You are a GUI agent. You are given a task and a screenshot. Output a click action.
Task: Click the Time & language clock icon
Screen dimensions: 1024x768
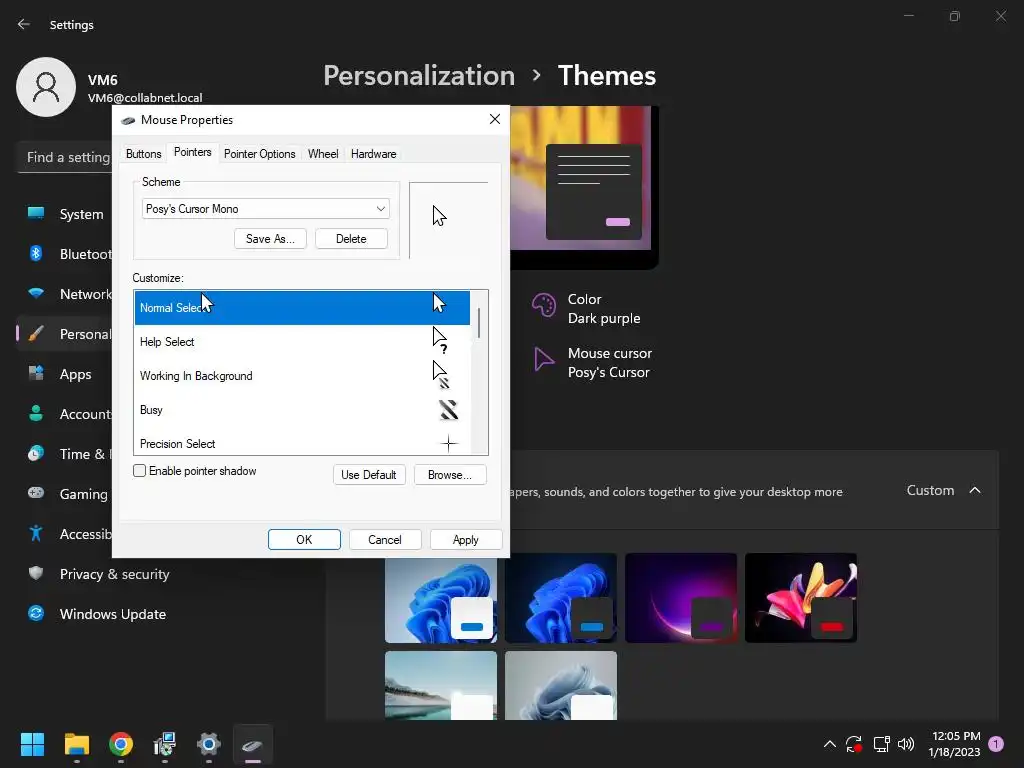click(x=36, y=453)
